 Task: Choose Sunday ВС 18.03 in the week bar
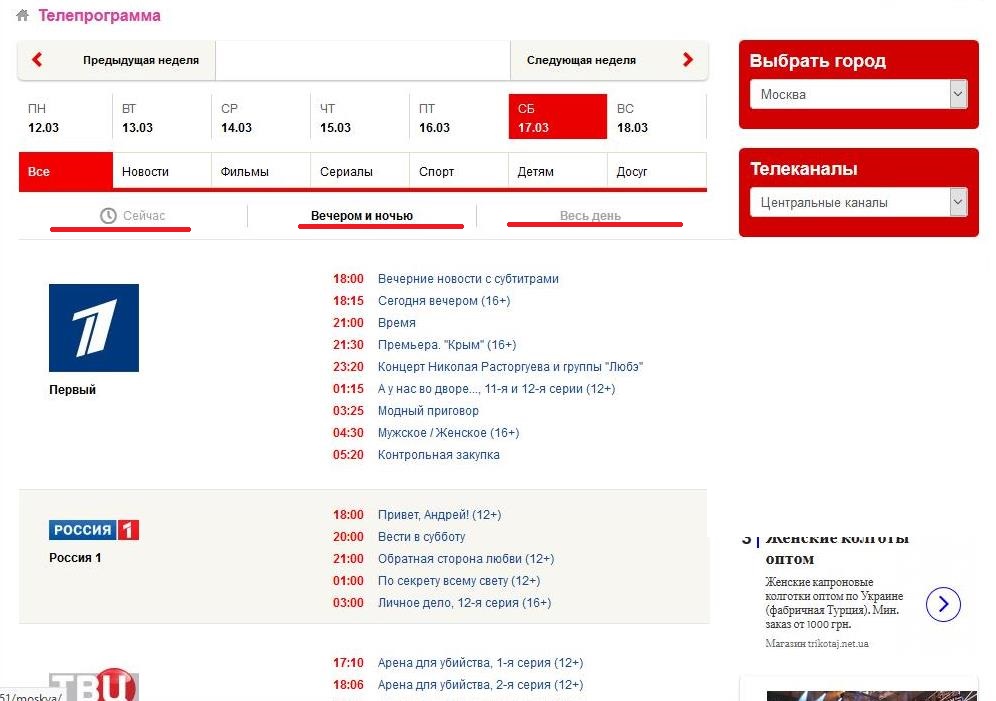tap(632, 118)
